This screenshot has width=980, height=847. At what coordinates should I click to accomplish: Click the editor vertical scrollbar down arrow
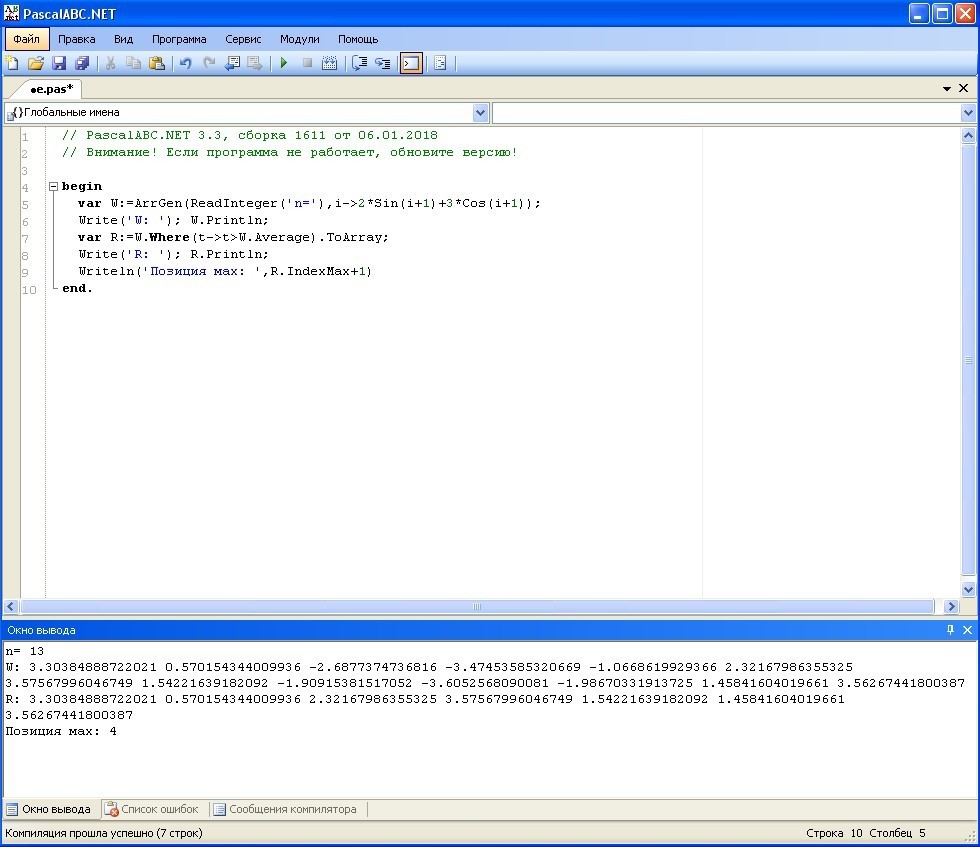point(968,589)
